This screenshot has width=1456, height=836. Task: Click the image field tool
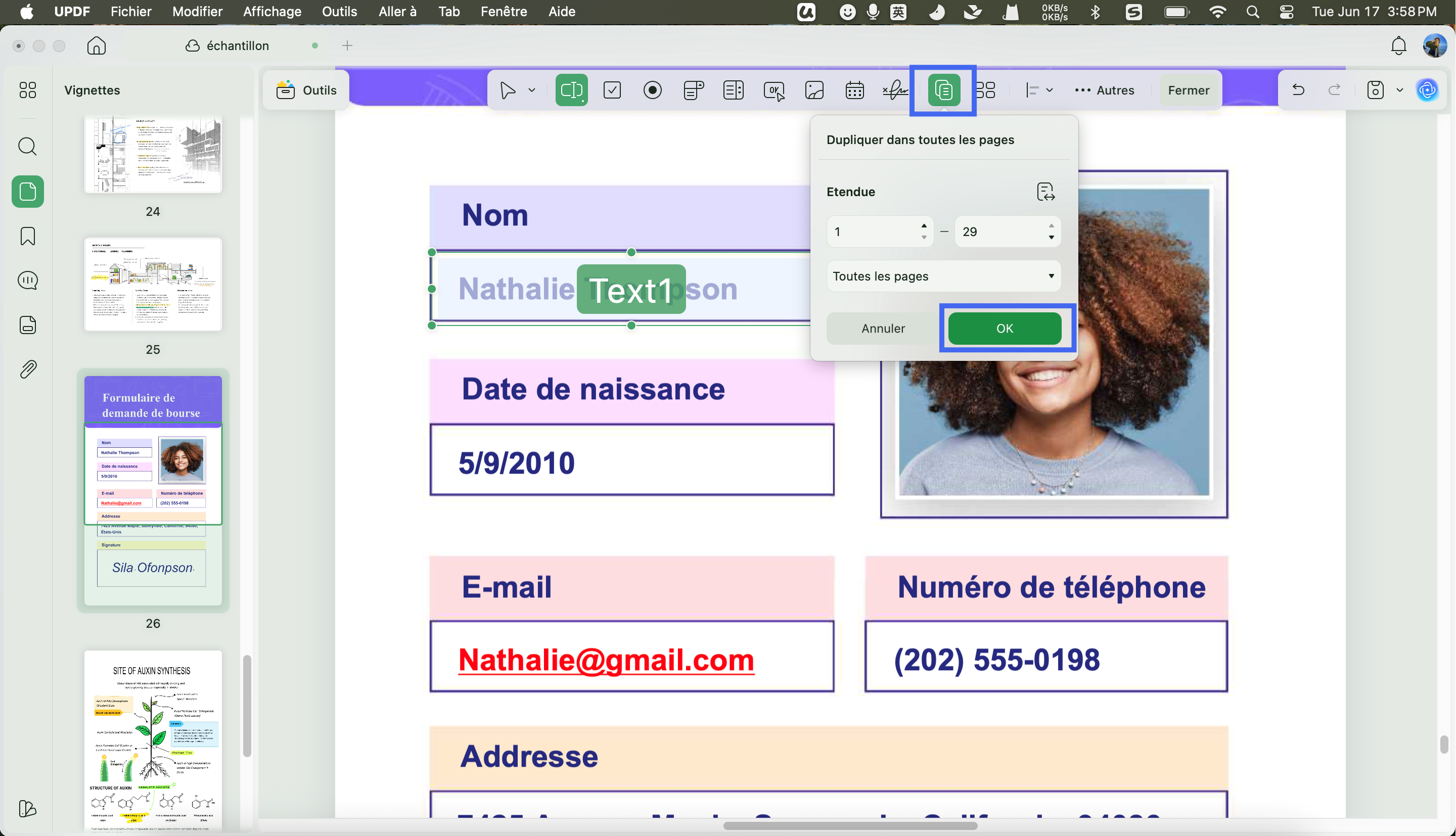(814, 90)
